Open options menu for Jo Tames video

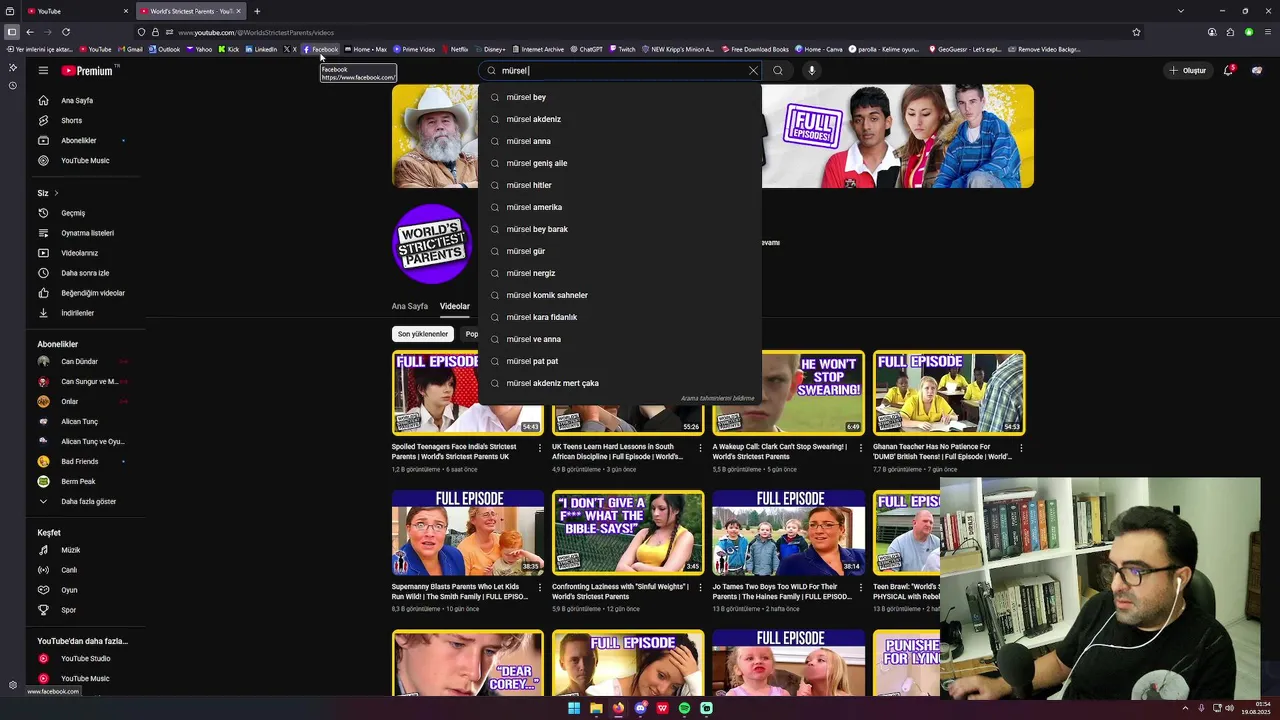point(860,588)
